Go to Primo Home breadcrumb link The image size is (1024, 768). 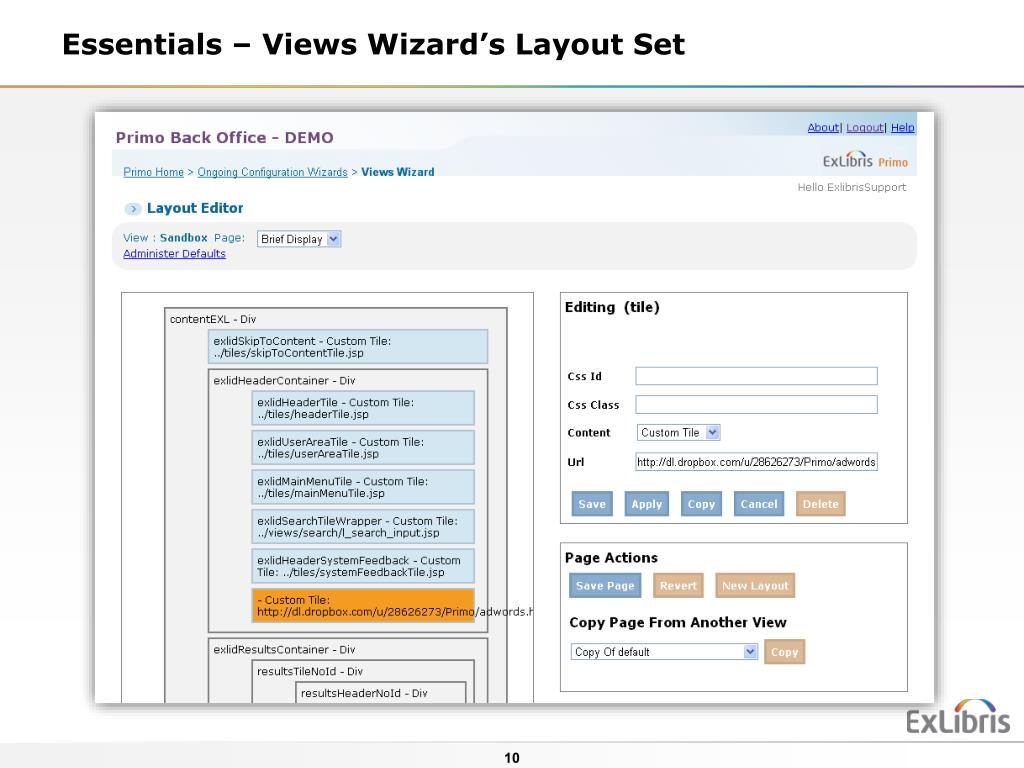(153, 172)
